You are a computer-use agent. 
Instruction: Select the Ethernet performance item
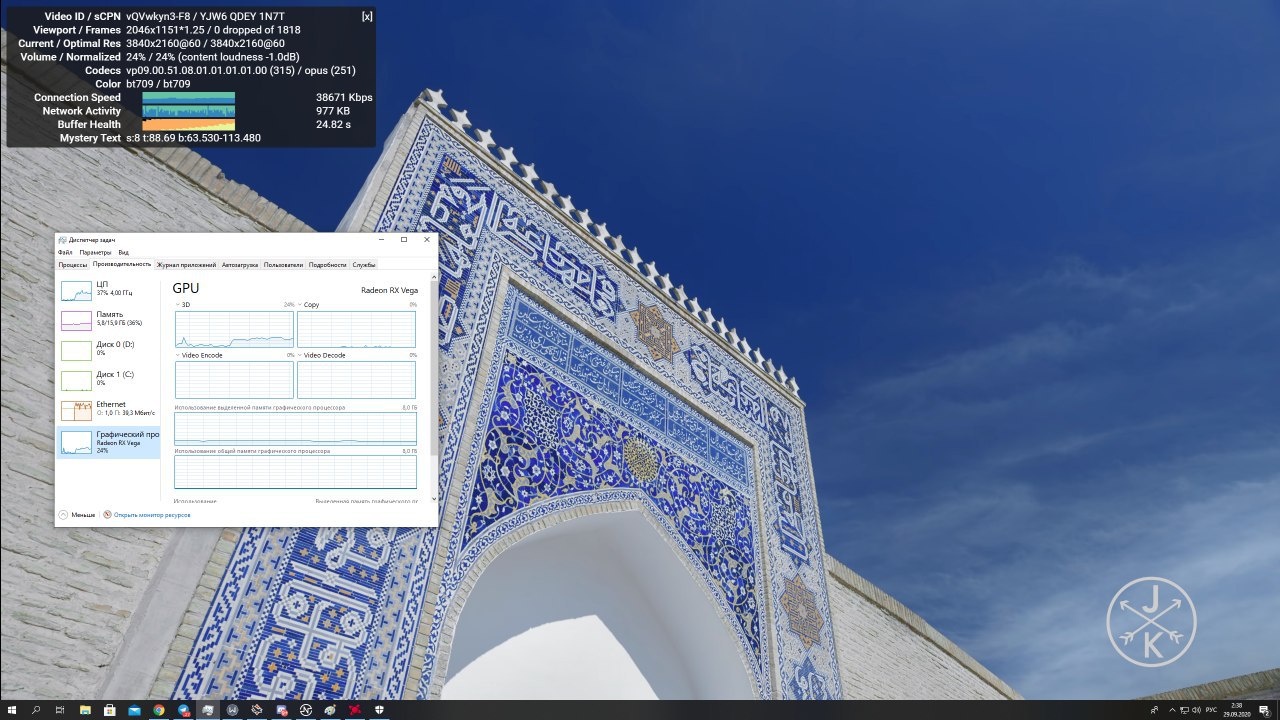click(108, 410)
